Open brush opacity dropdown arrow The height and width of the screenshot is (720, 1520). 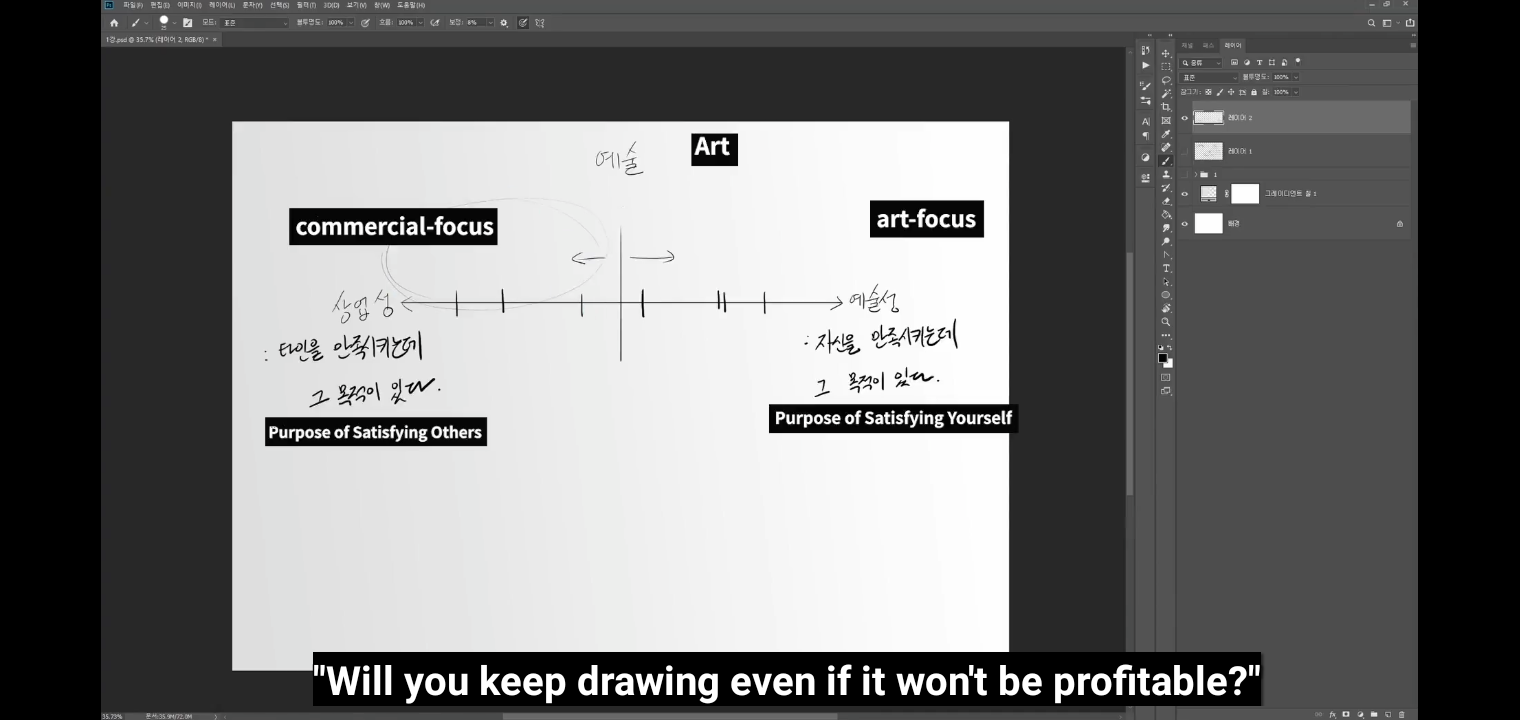(351, 22)
